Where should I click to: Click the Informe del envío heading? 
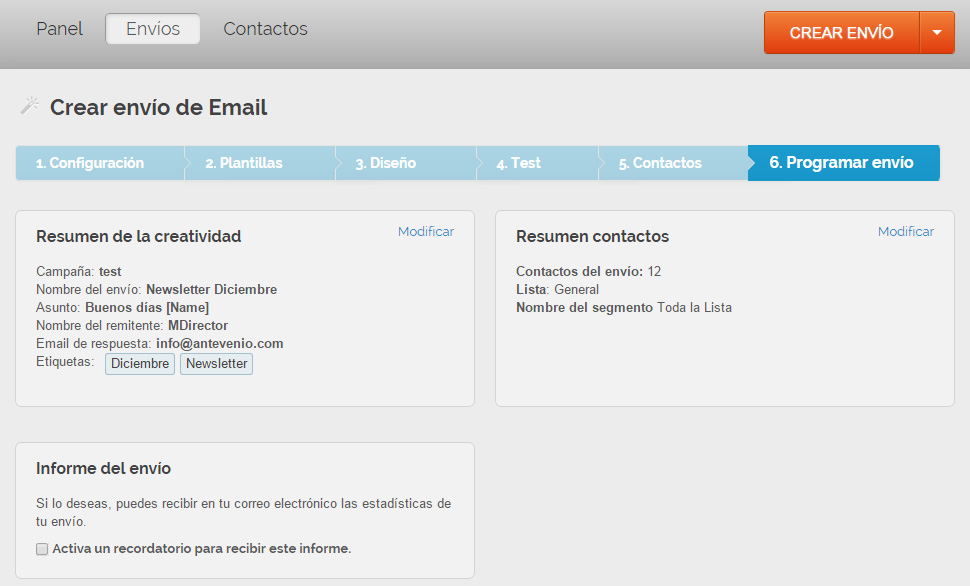pyautogui.click(x=103, y=469)
